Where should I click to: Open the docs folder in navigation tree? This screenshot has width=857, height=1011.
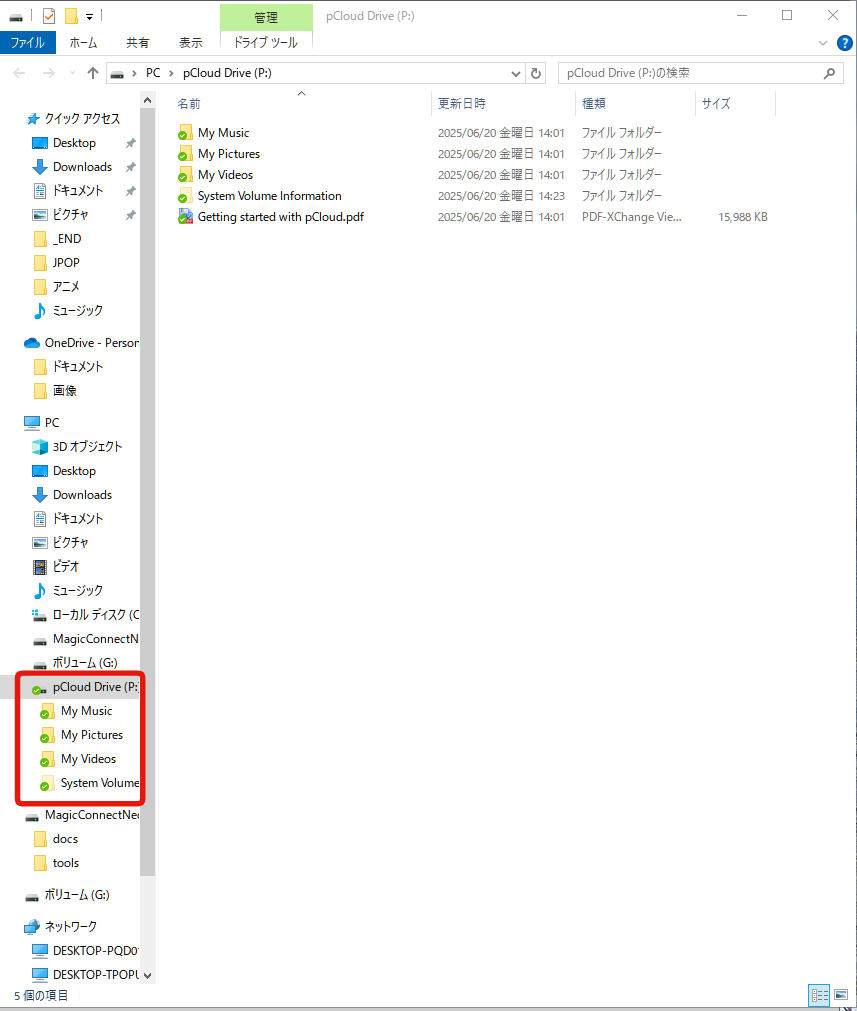pyautogui.click(x=65, y=839)
